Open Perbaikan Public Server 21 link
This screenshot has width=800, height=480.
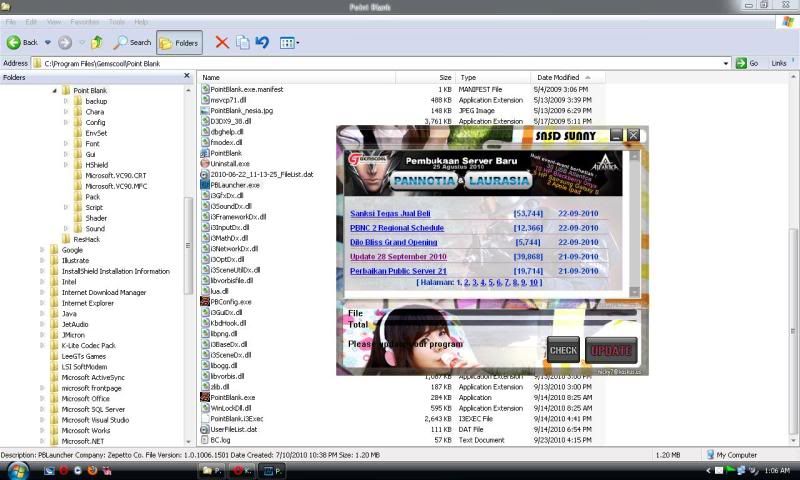pos(398,271)
